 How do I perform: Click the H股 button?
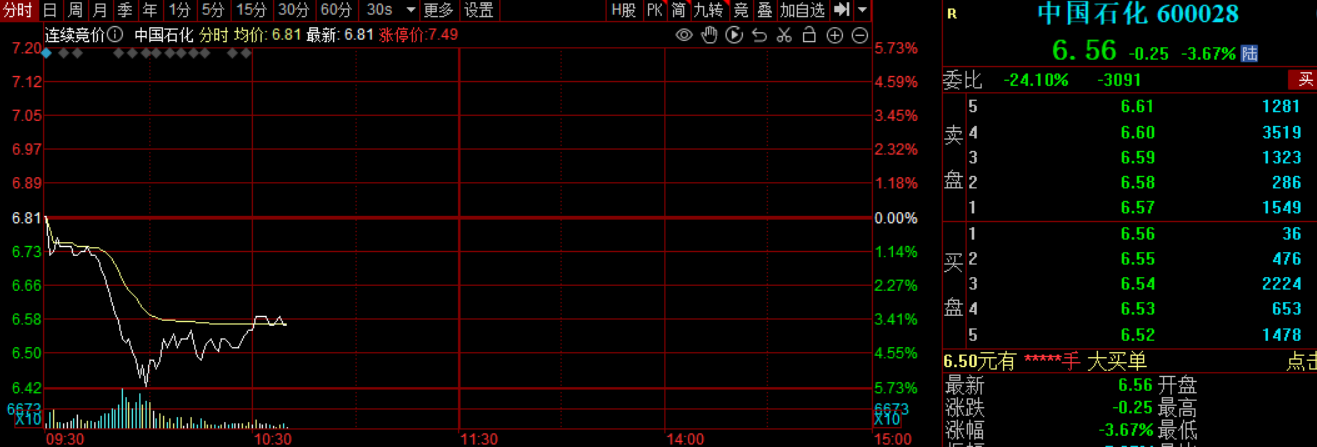click(x=623, y=11)
